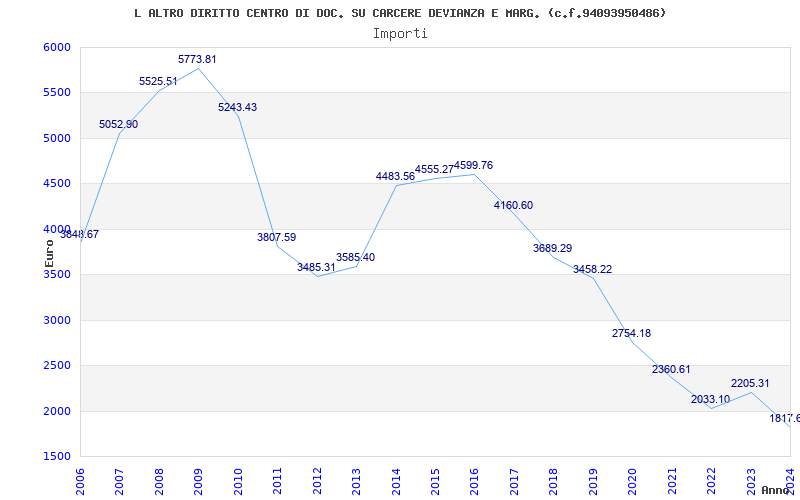
Task: Click the chart title with c.f.94093950486
Action: [x=400, y=13]
